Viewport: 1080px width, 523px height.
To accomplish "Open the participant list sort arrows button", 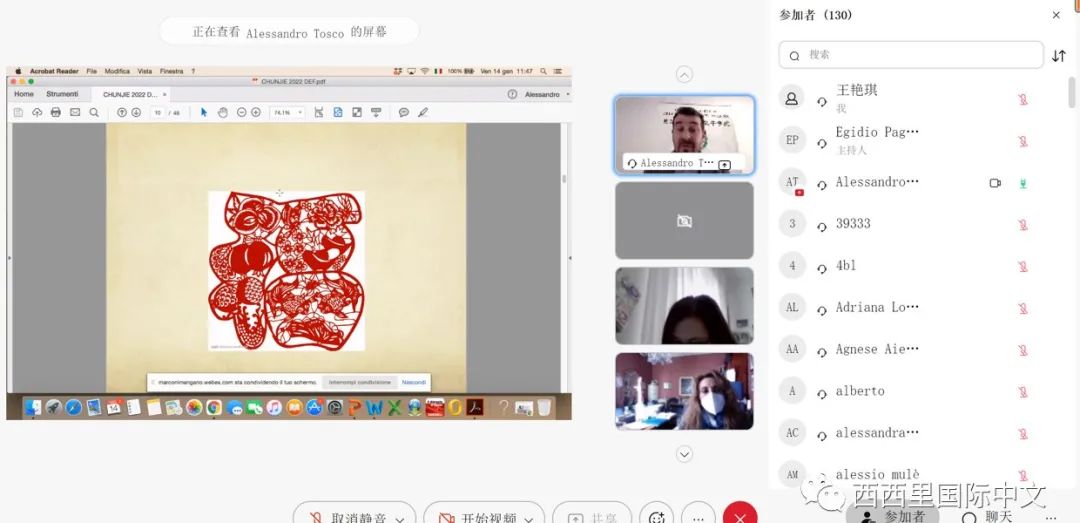I will (x=1059, y=56).
